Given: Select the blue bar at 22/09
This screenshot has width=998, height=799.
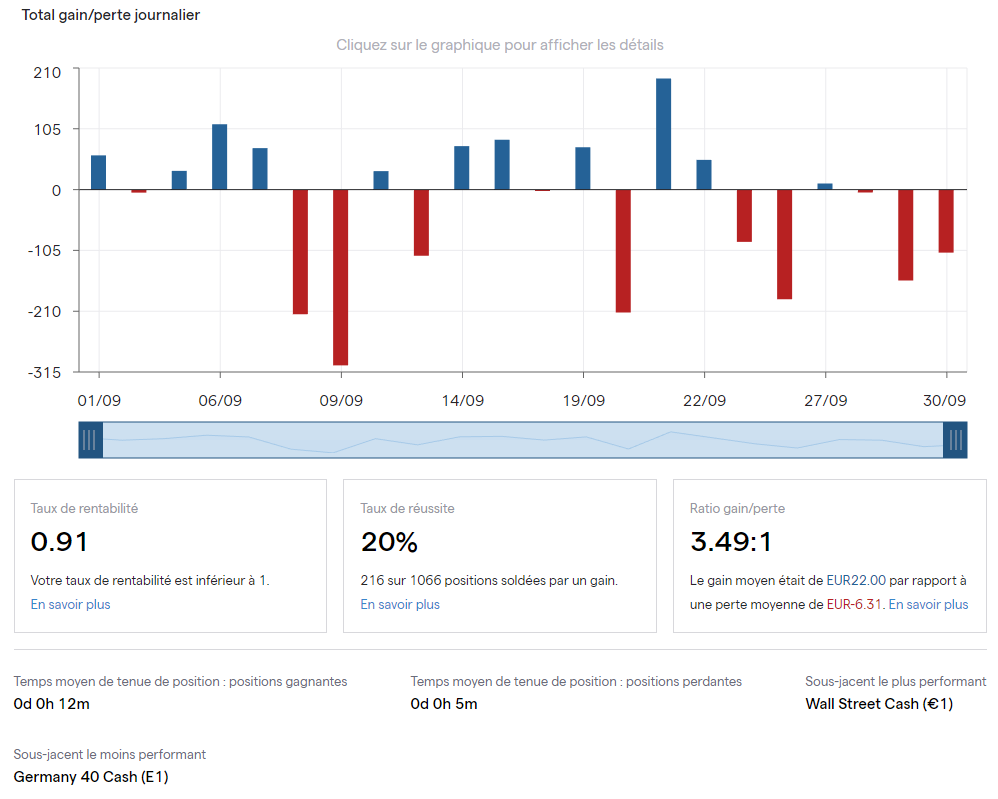Looking at the screenshot, I should 704,174.
